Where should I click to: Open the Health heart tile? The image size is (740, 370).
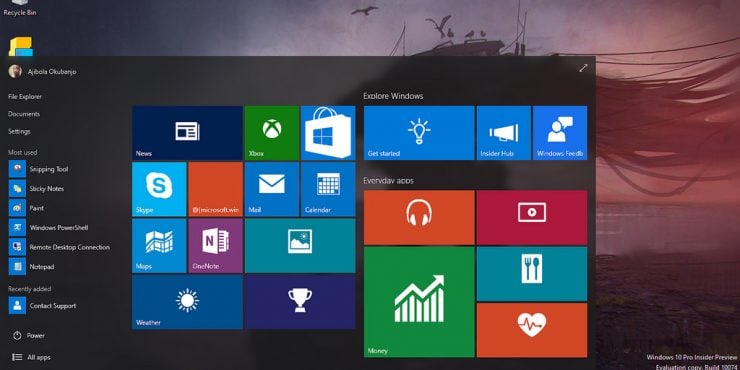pos(532,330)
